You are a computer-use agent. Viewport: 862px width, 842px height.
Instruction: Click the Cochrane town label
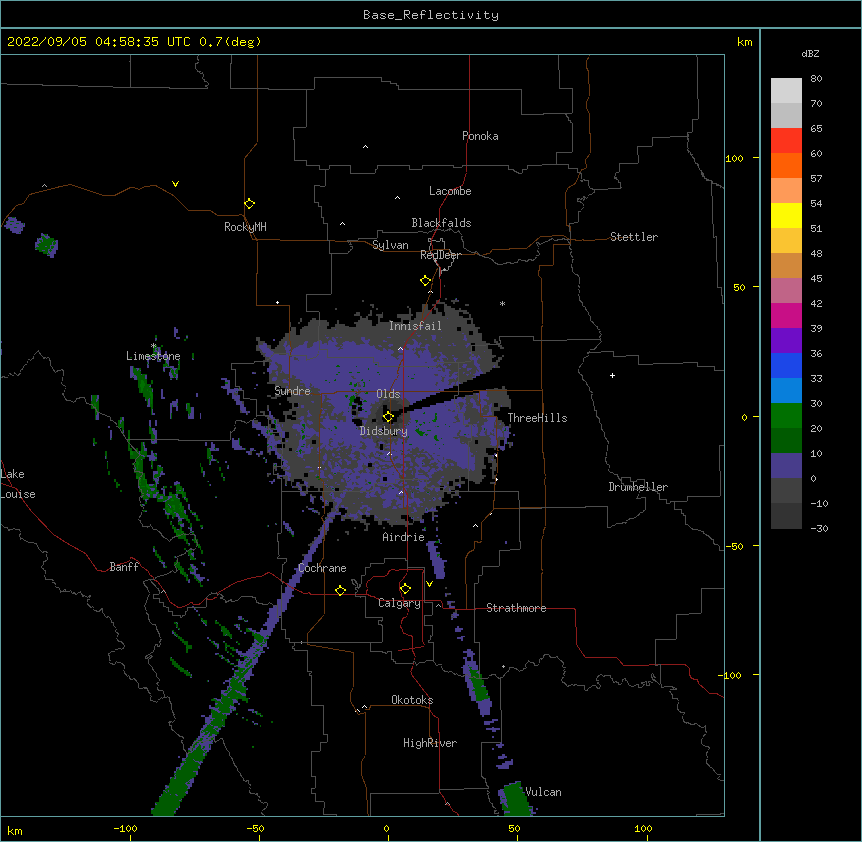point(322,568)
